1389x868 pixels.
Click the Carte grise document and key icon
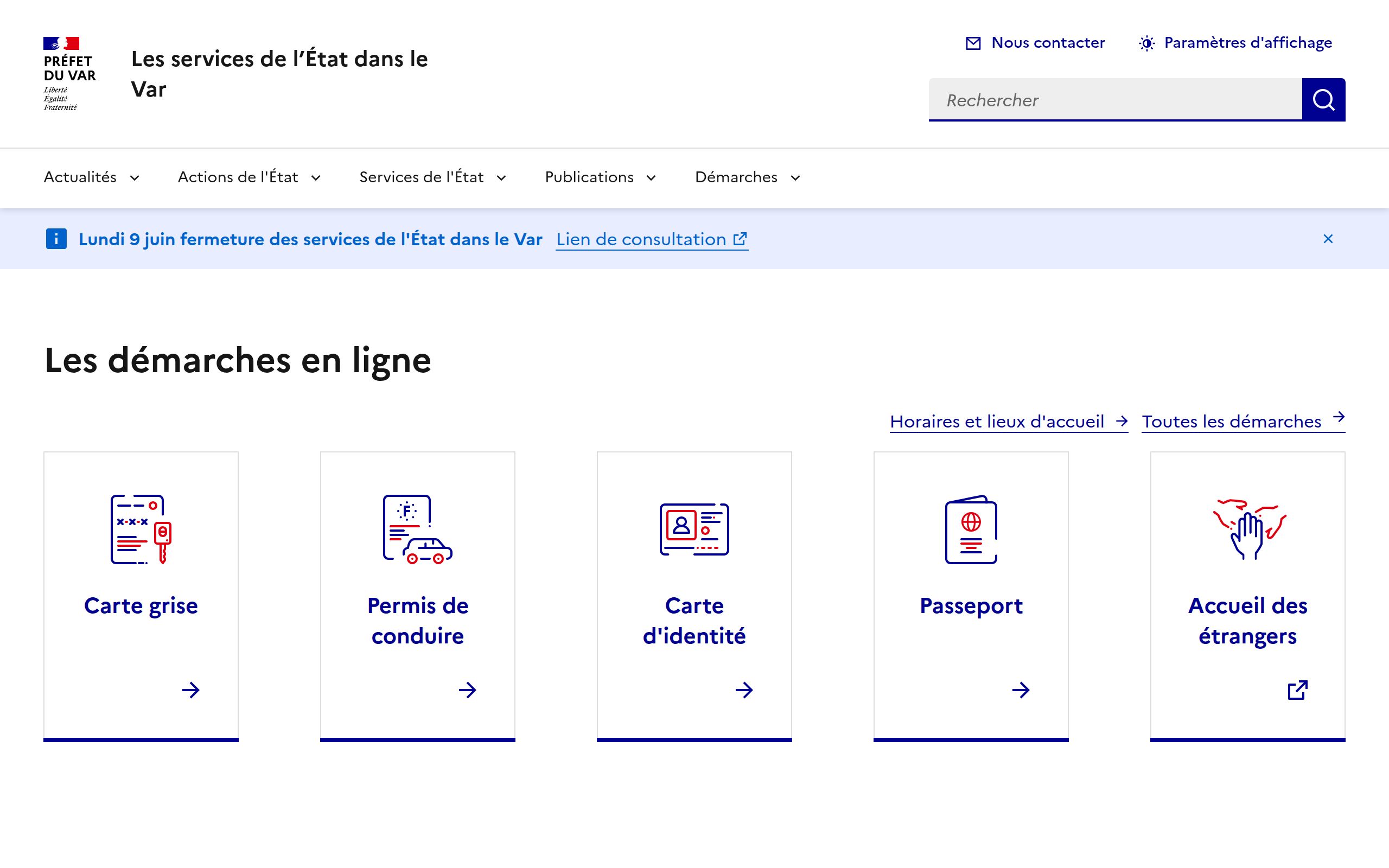pyautogui.click(x=141, y=529)
